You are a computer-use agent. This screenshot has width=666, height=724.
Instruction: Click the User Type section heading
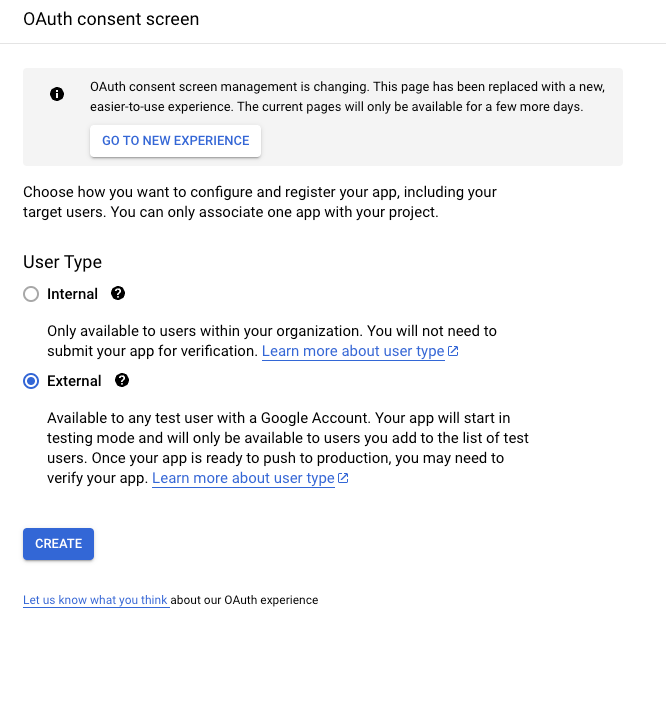pos(62,262)
